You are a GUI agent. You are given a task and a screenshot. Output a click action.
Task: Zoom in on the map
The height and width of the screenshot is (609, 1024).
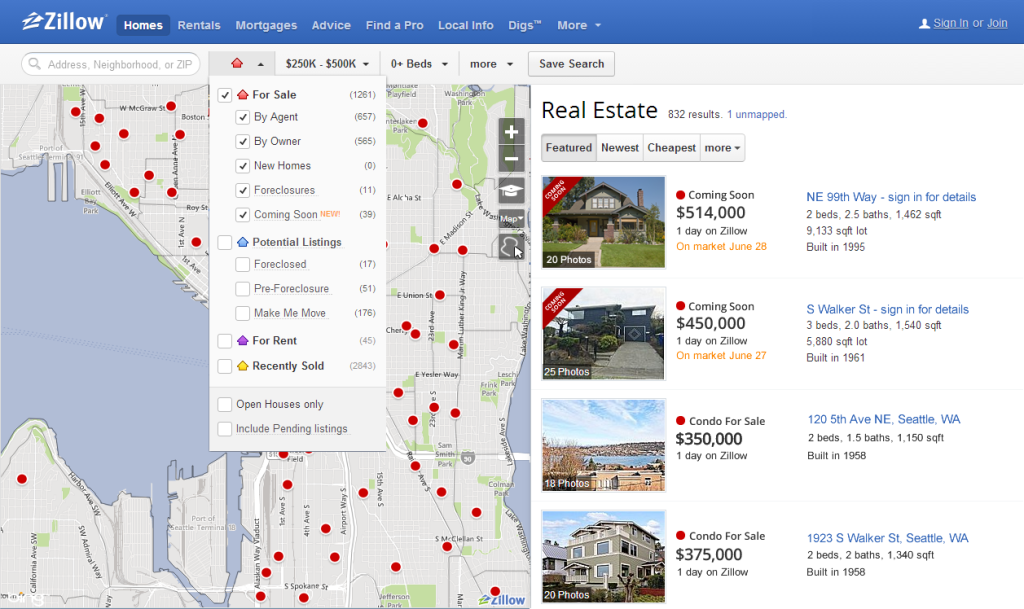click(511, 133)
